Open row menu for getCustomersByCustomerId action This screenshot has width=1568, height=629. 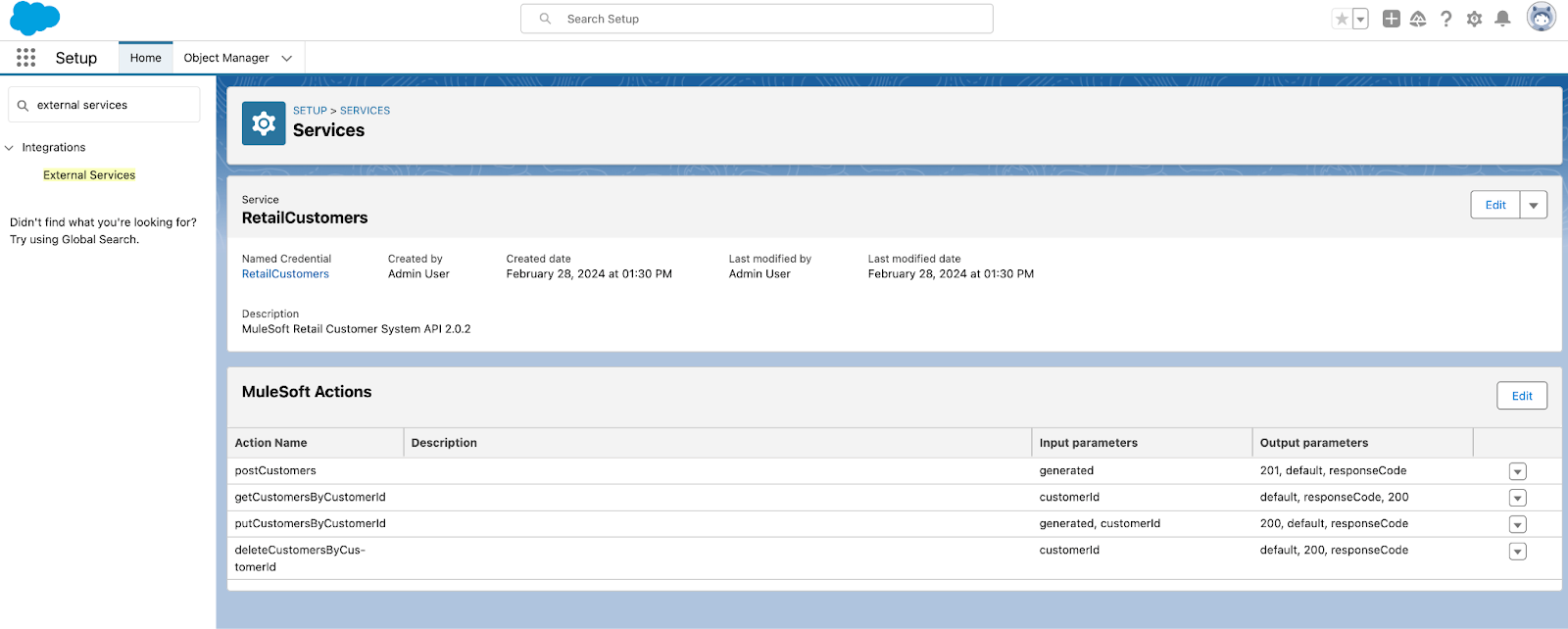1517,498
